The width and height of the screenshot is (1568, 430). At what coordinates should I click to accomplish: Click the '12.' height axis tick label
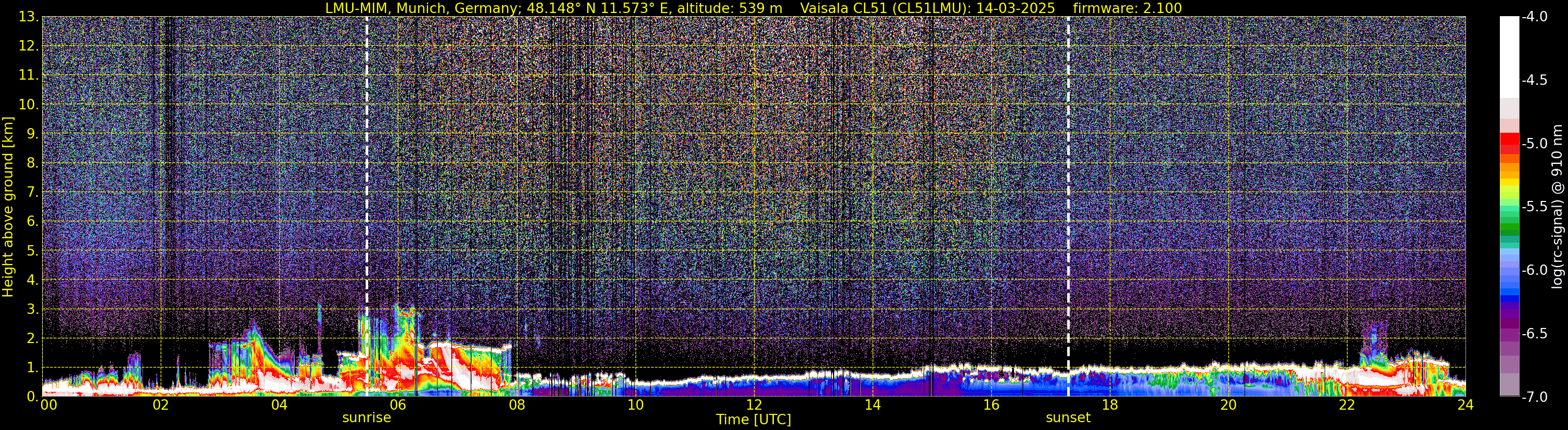pyautogui.click(x=29, y=46)
